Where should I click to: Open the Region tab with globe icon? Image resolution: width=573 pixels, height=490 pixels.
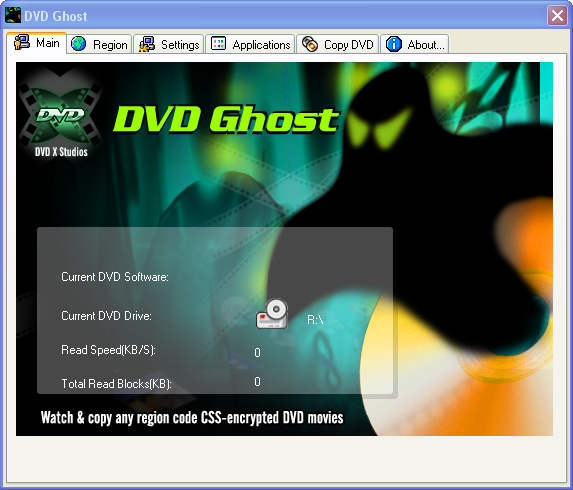tap(99, 45)
